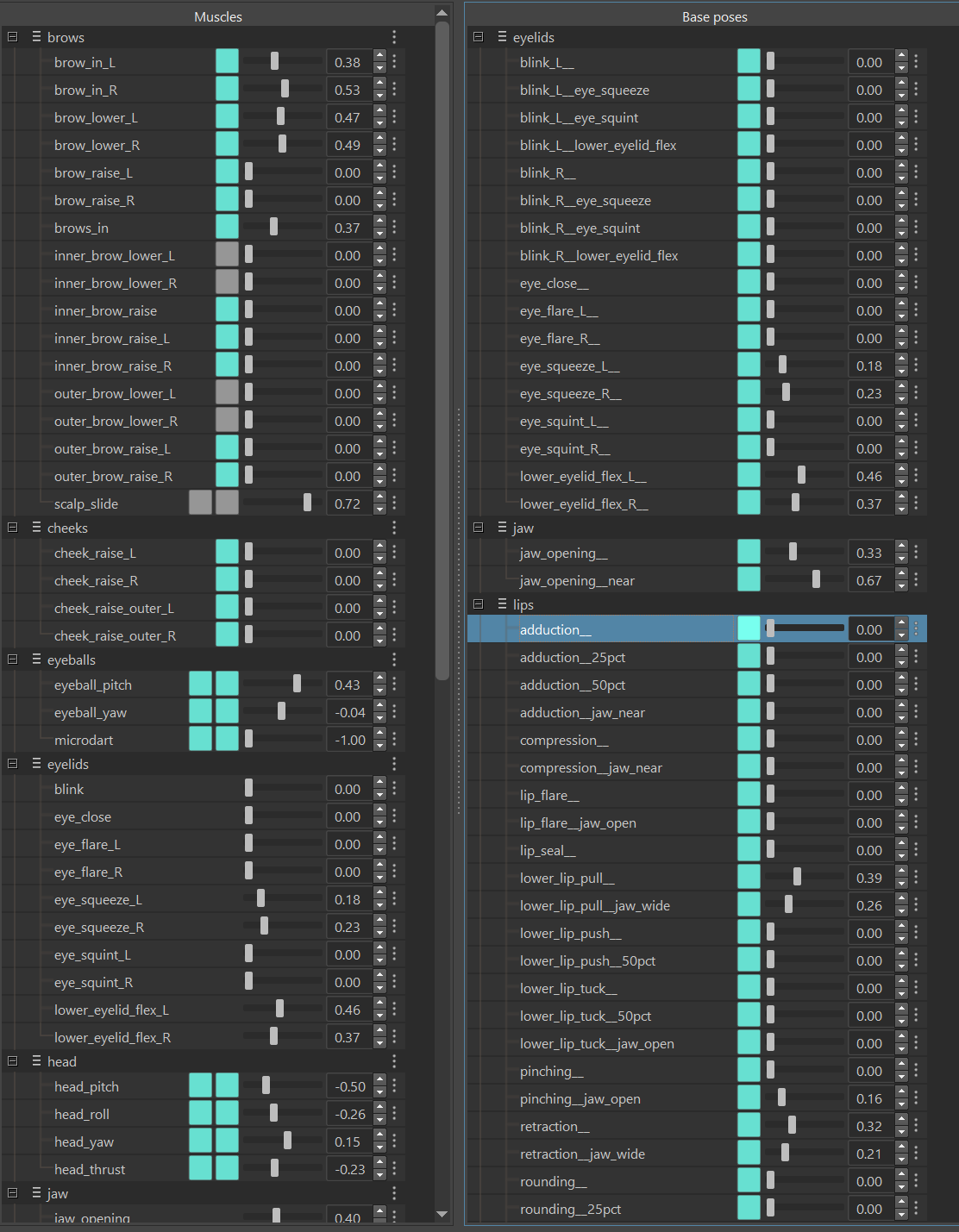The height and width of the screenshot is (1232, 959).
Task: Click the hamburger icon beside lips group
Action: pos(502,604)
